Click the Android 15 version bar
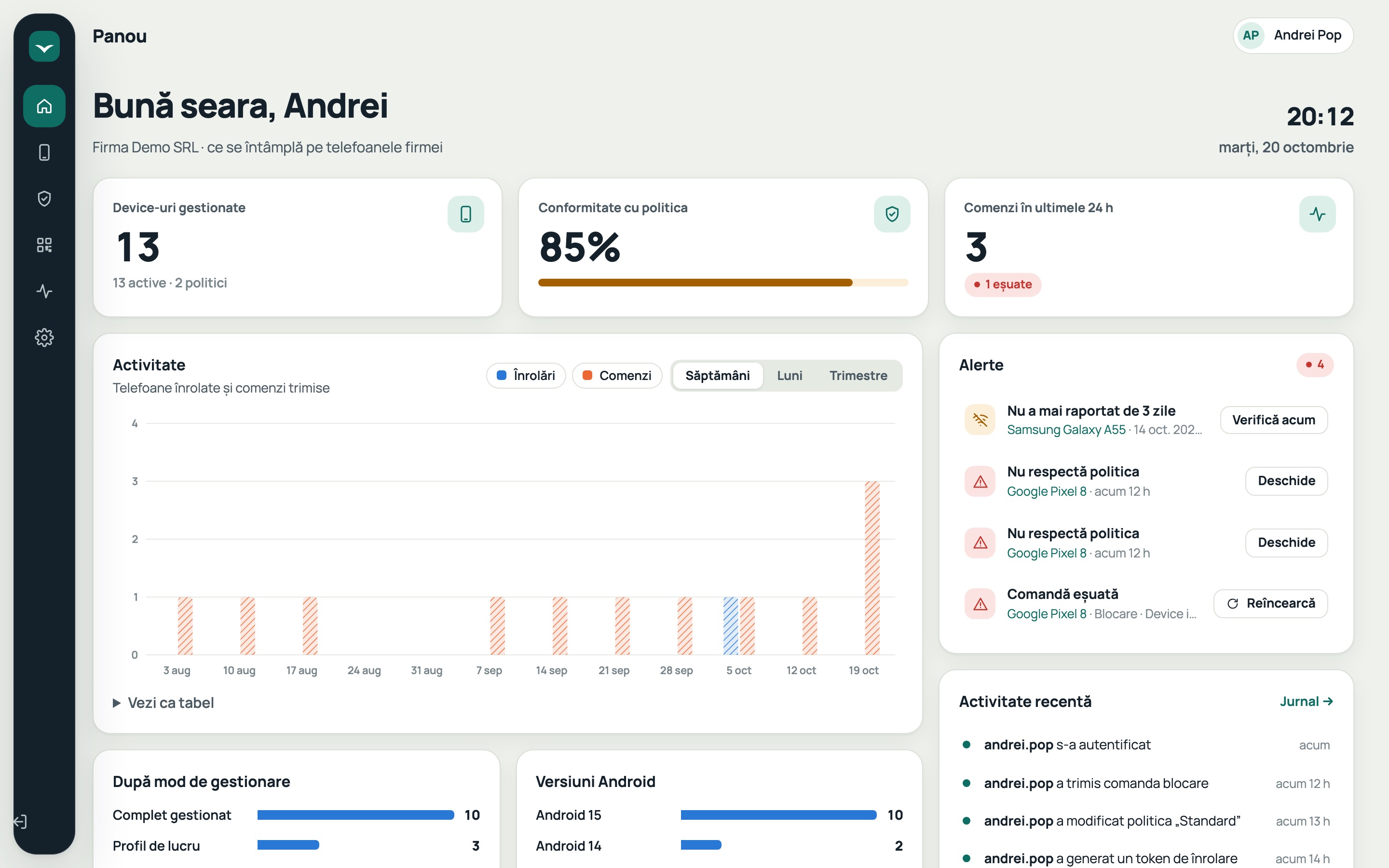The image size is (1389, 868). [778, 815]
